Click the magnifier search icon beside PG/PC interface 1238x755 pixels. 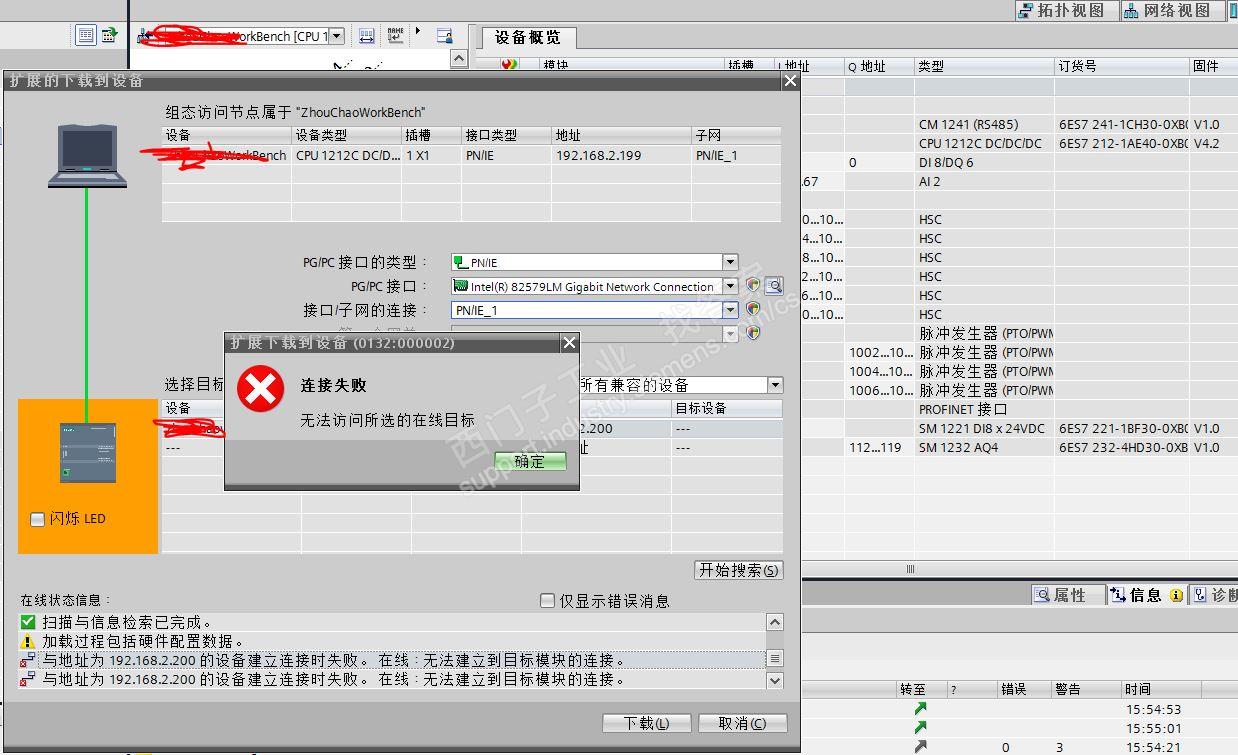(x=773, y=286)
